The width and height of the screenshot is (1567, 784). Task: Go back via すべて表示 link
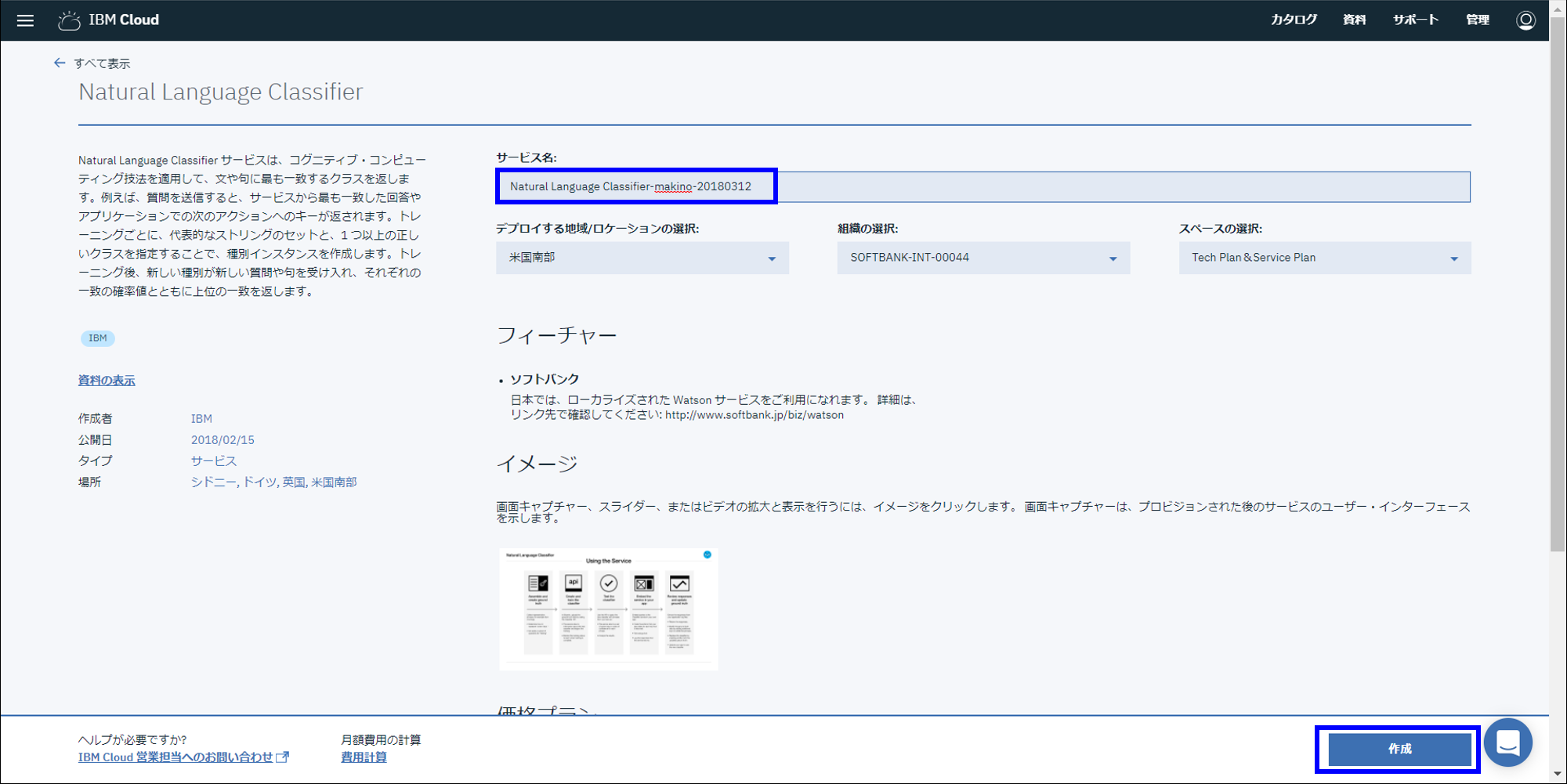[102, 63]
